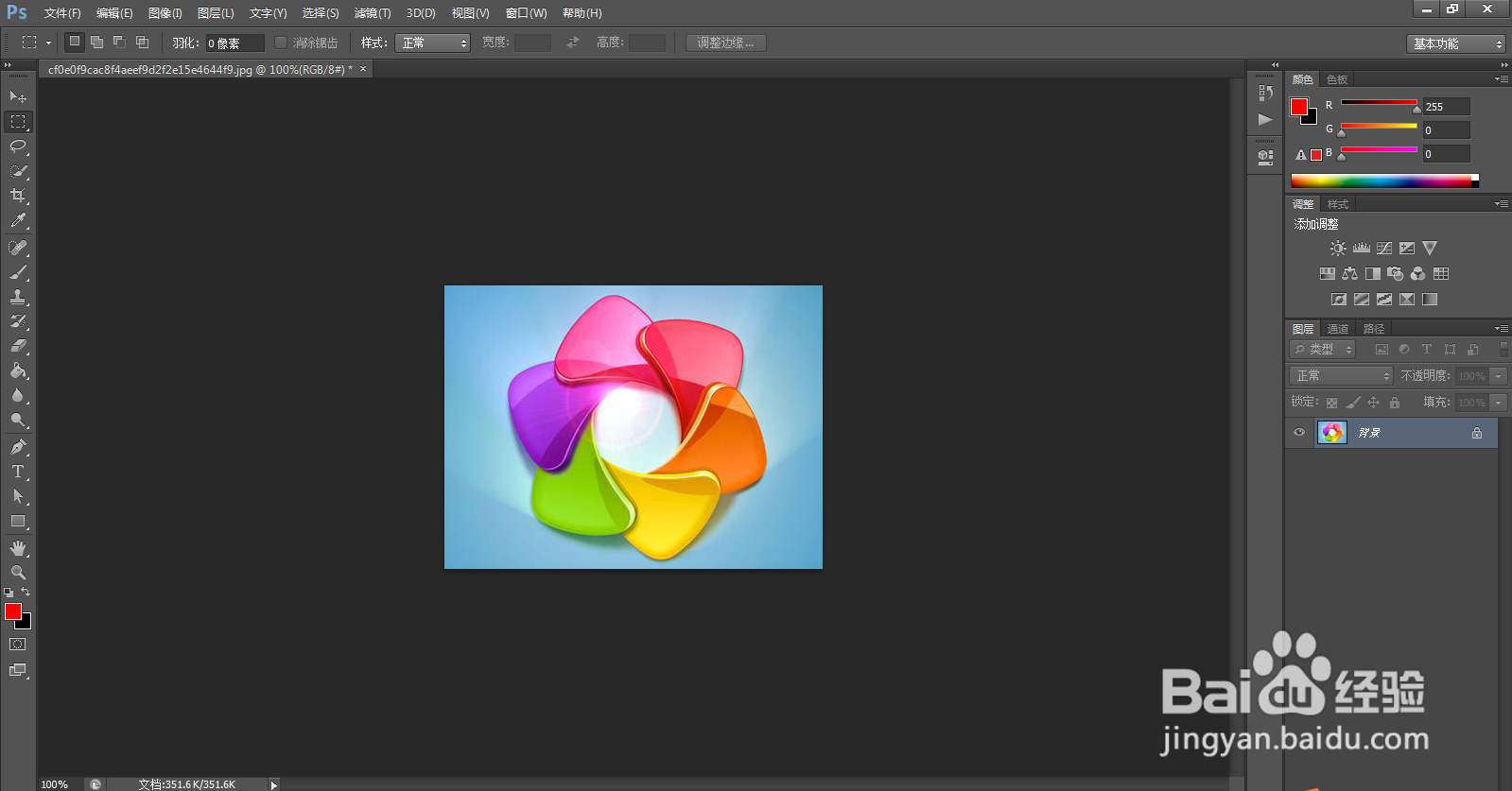Viewport: 1512px width, 791px height.
Task: Select the Crop tool
Action: coord(18,196)
